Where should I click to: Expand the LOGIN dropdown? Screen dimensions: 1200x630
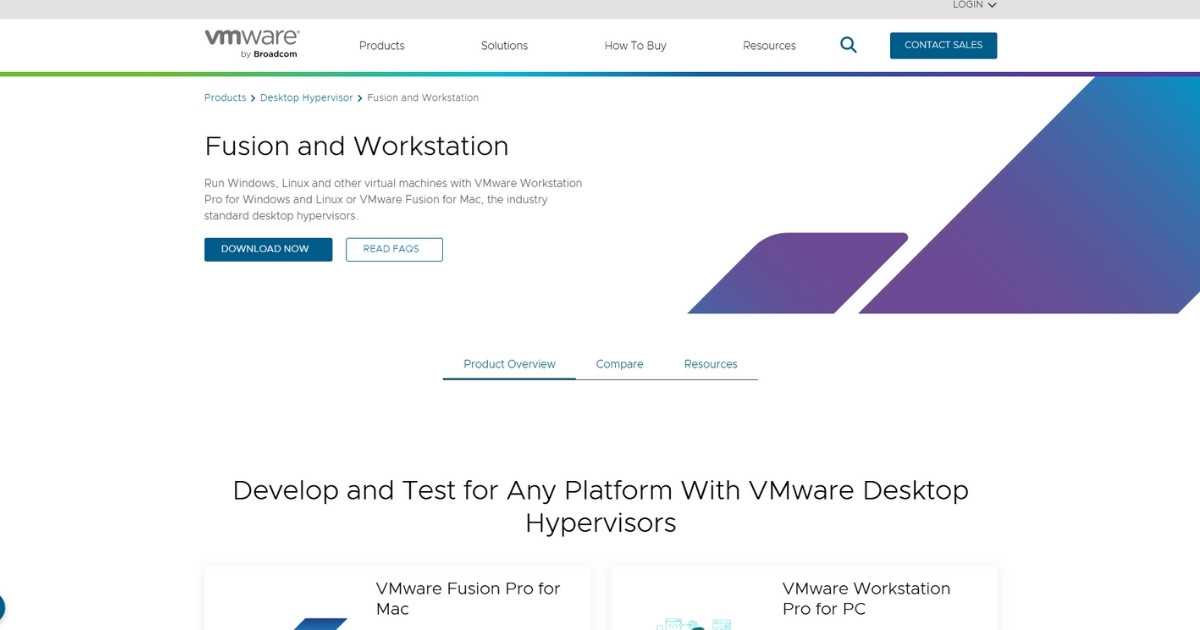point(974,5)
